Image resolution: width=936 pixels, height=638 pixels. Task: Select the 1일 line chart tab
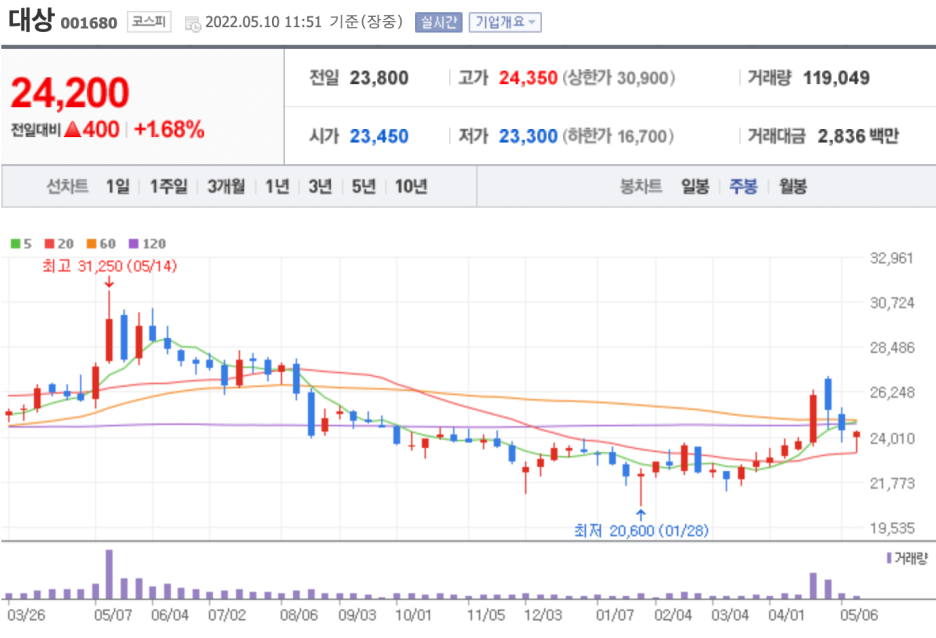(x=118, y=186)
